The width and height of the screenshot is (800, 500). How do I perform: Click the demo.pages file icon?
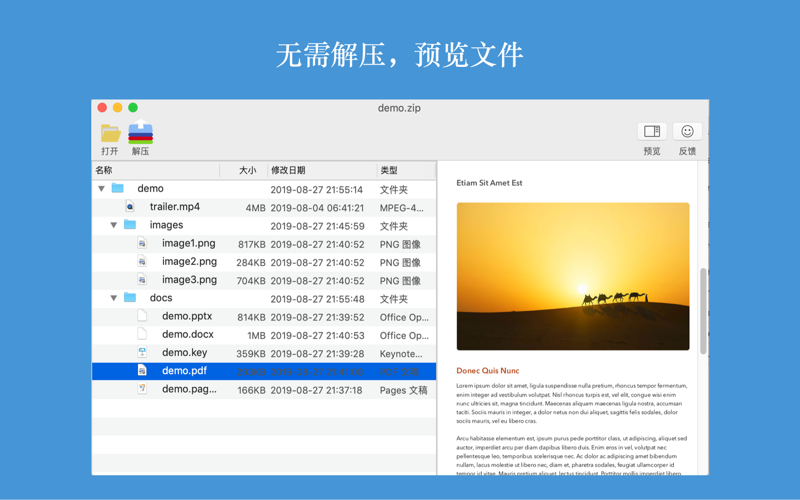pyautogui.click(x=142, y=389)
